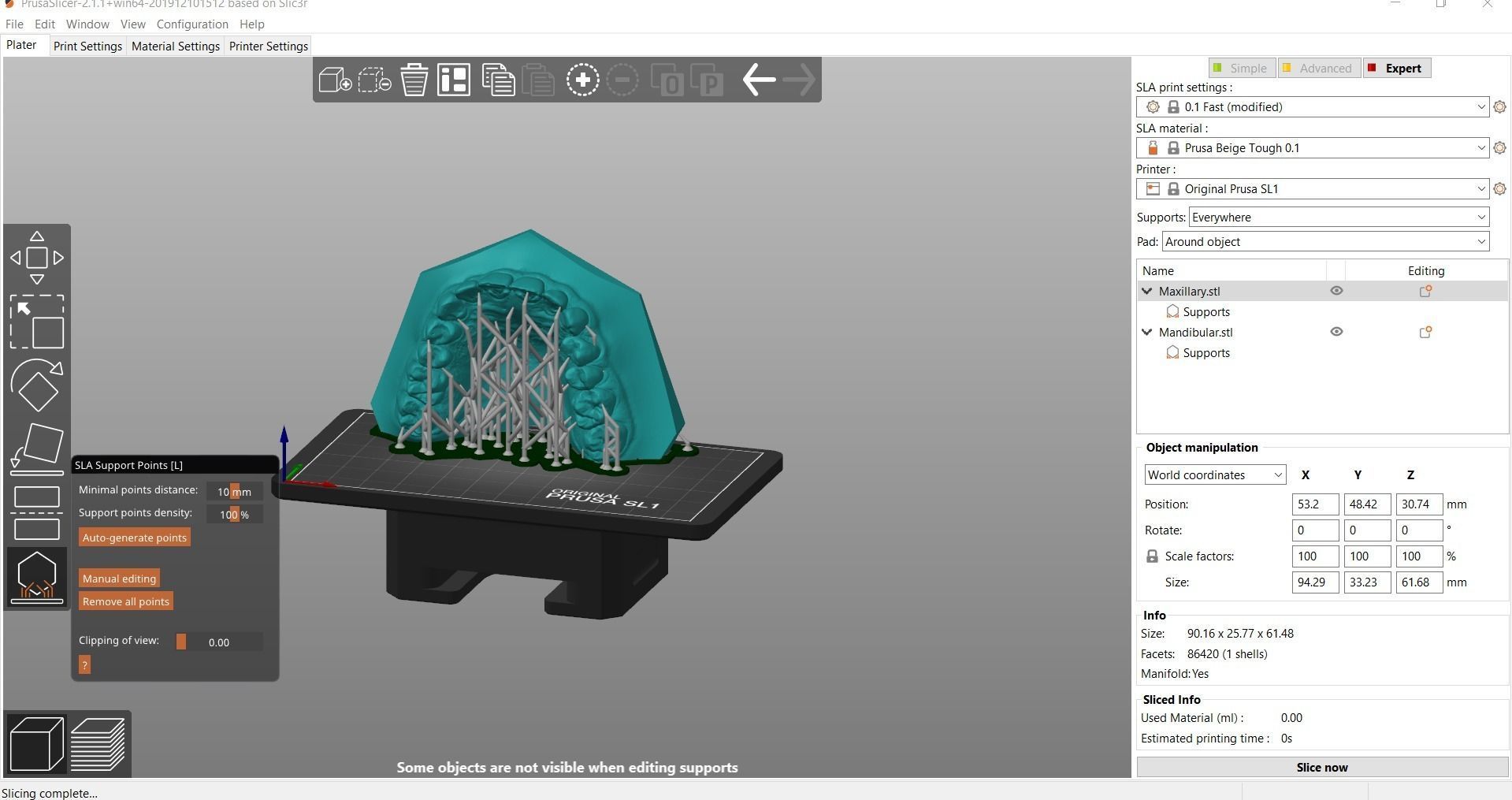
Task: Click the Undo left arrow
Action: 760,80
